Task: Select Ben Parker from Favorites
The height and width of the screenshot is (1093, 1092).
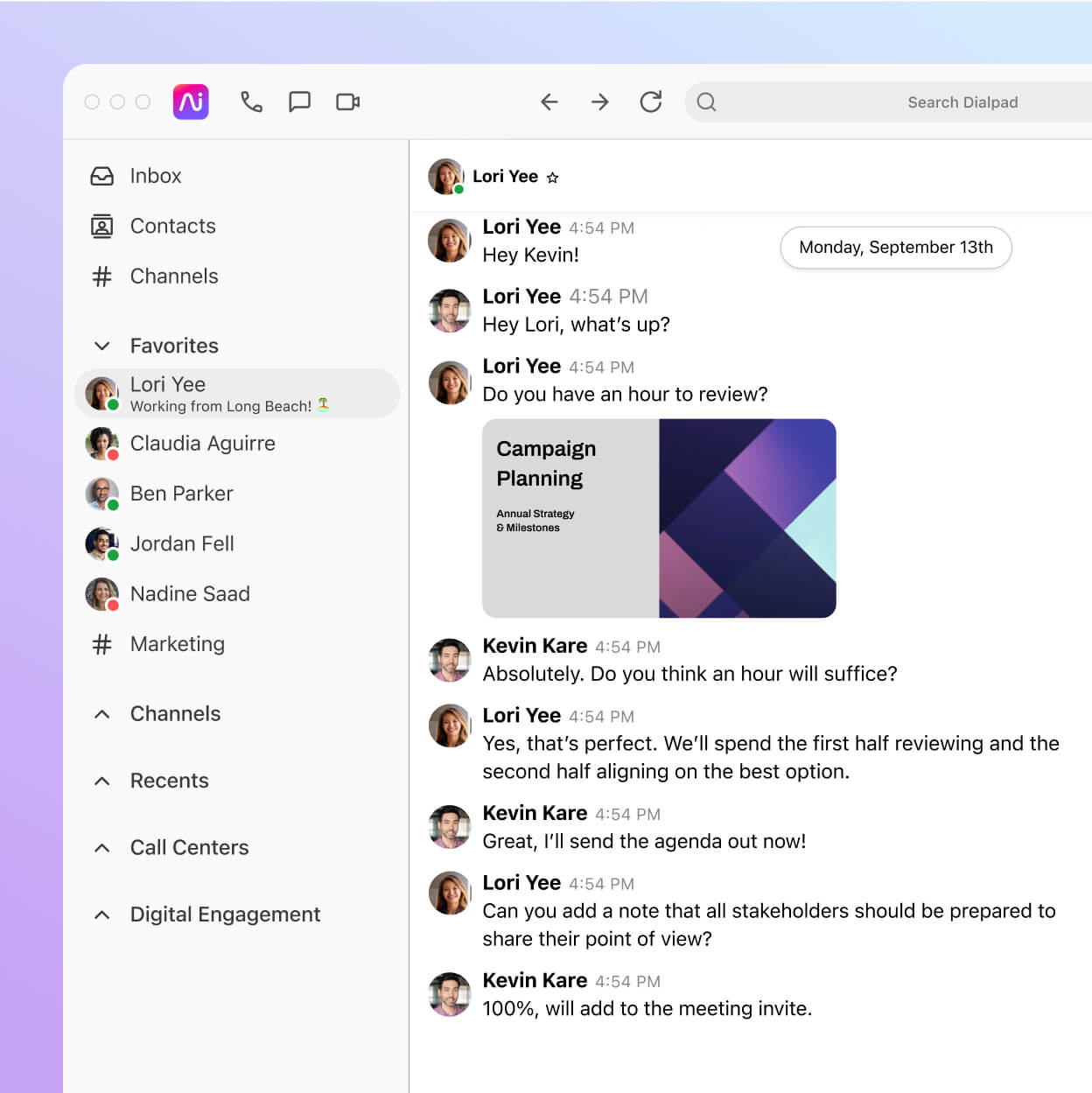Action: tap(181, 494)
